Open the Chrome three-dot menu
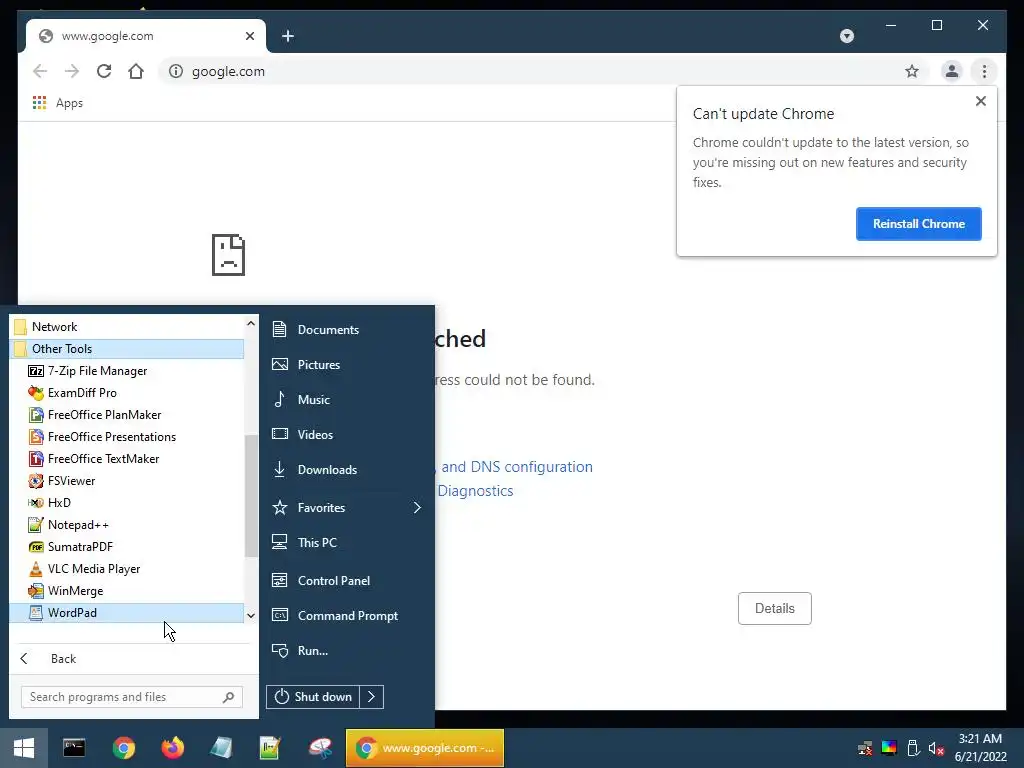The width and height of the screenshot is (1024, 768). (x=984, y=71)
